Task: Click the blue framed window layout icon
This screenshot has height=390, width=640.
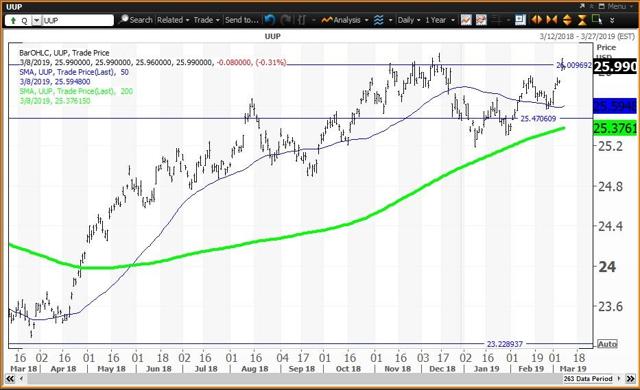Action: tap(520, 20)
